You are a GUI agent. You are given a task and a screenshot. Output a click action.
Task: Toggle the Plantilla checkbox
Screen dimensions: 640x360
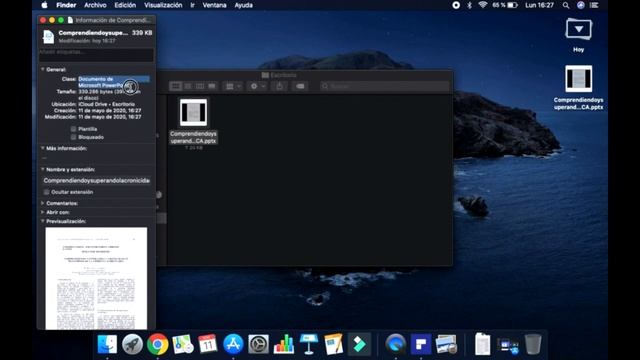(73, 129)
